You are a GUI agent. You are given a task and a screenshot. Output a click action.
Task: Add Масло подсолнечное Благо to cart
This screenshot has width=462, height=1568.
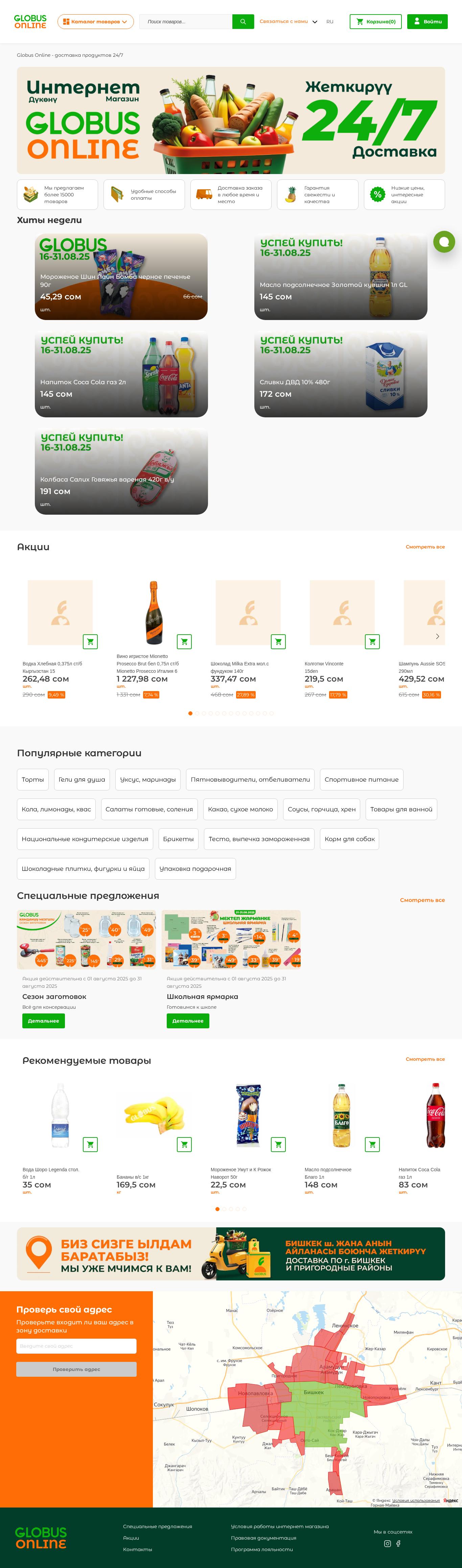372,1144
